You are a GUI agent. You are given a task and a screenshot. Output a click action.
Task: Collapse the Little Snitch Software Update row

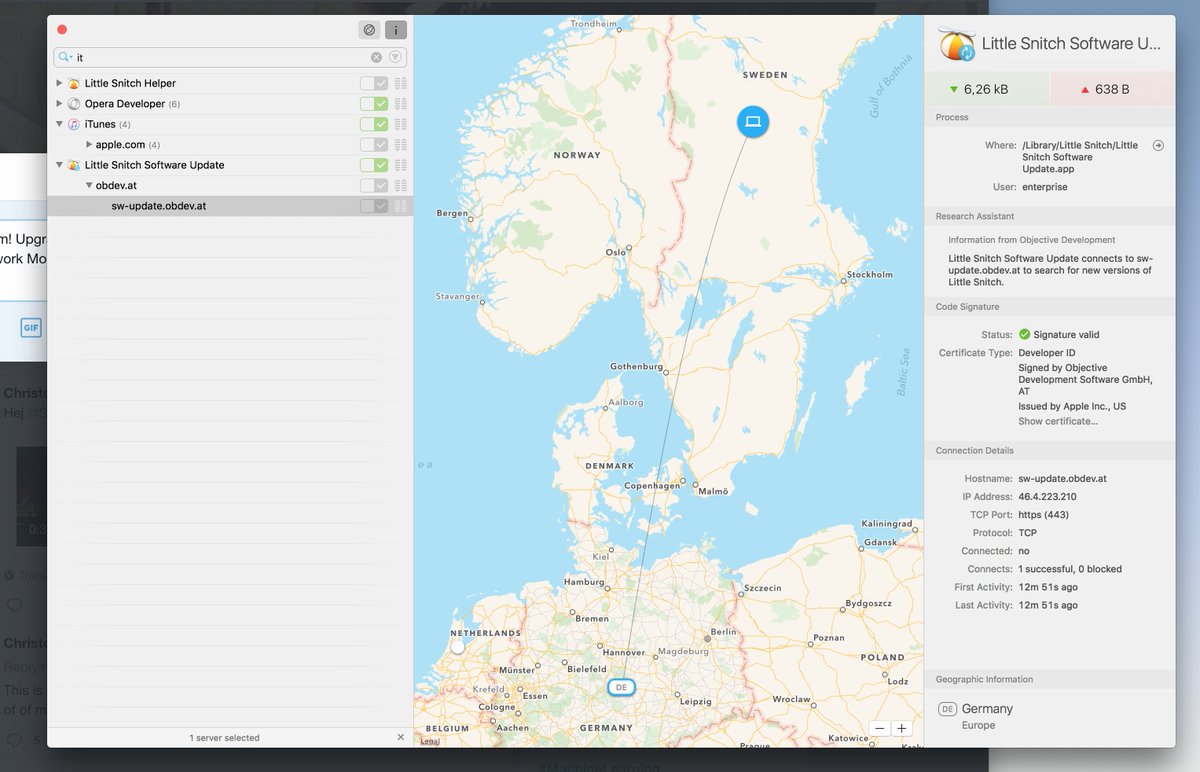click(x=59, y=165)
